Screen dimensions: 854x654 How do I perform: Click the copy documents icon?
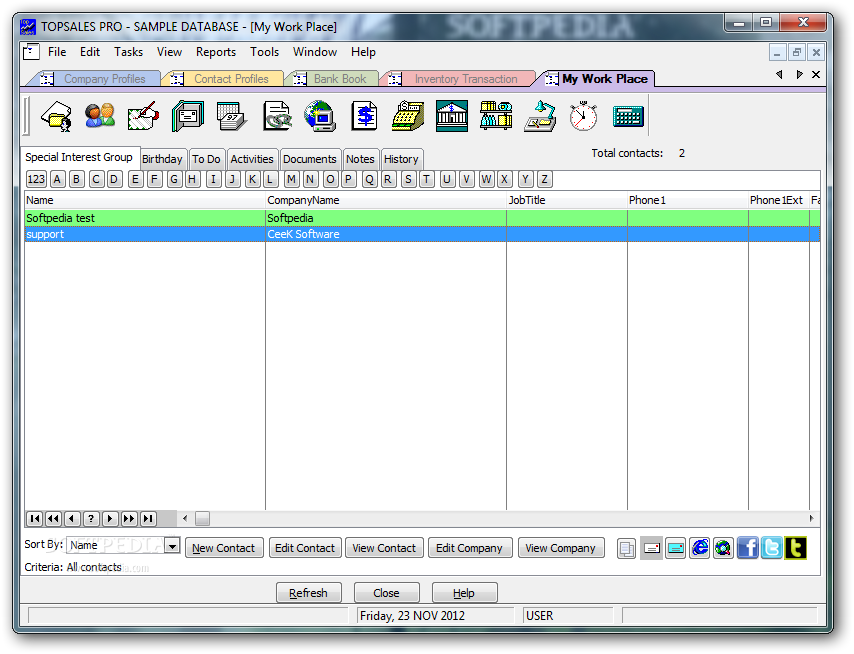(626, 548)
